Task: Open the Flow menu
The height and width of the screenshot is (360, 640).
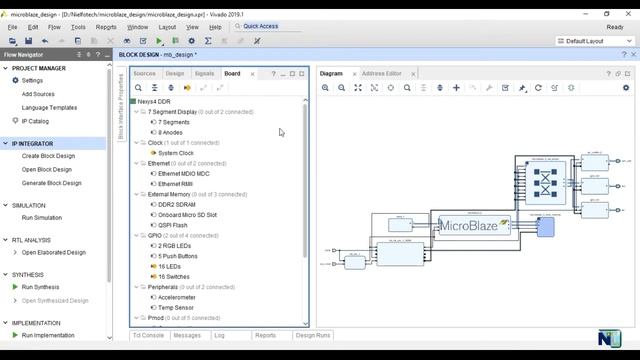Action: pyautogui.click(x=54, y=27)
